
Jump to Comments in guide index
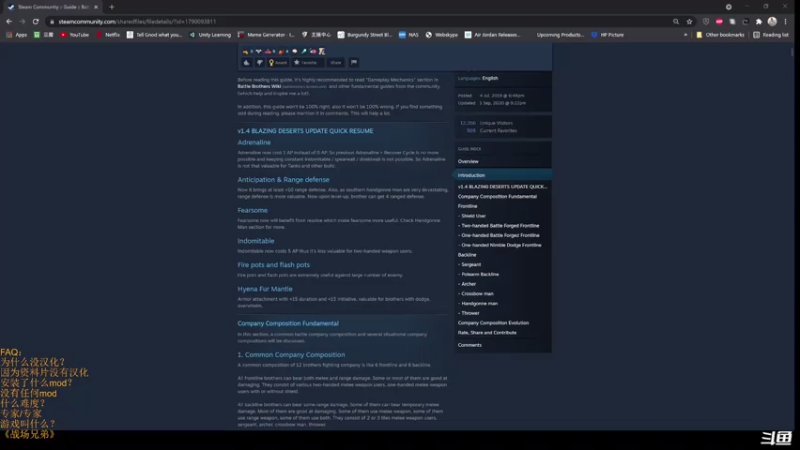tap(469, 345)
